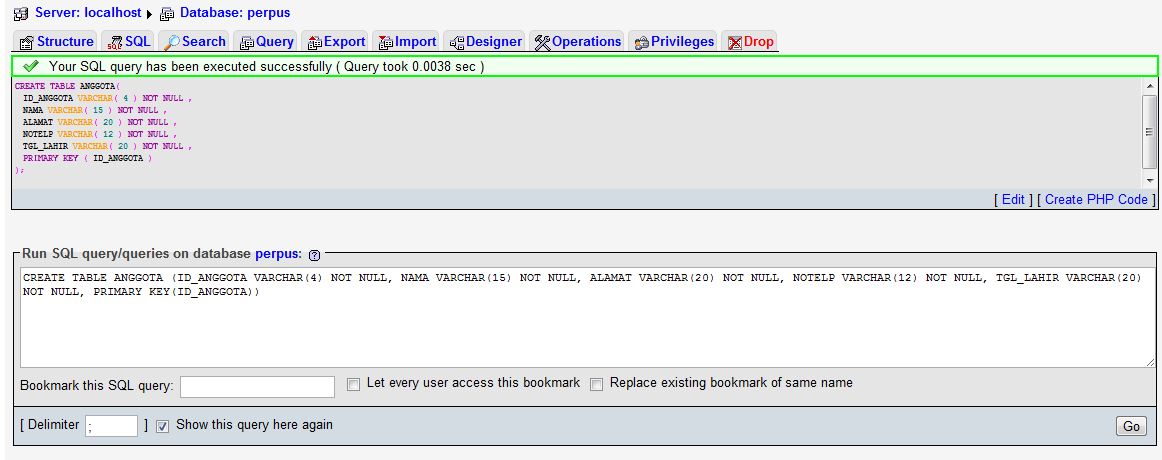Follow the Database: perpus breadcrumb link
Image resolution: width=1162 pixels, height=460 pixels.
pyautogui.click(x=235, y=13)
